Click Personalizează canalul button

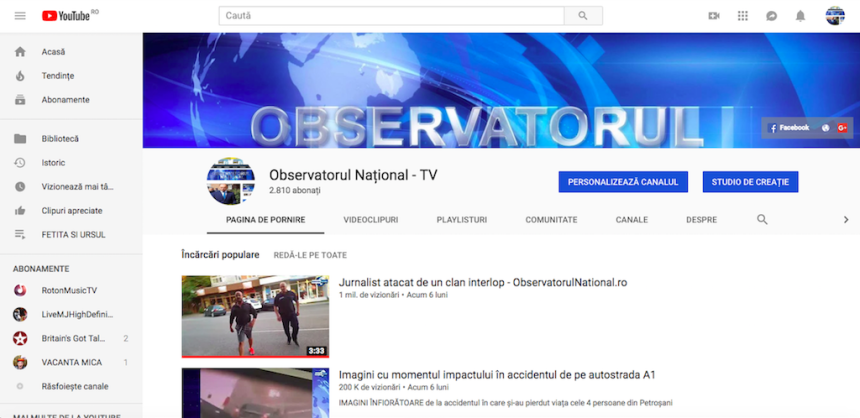click(622, 182)
